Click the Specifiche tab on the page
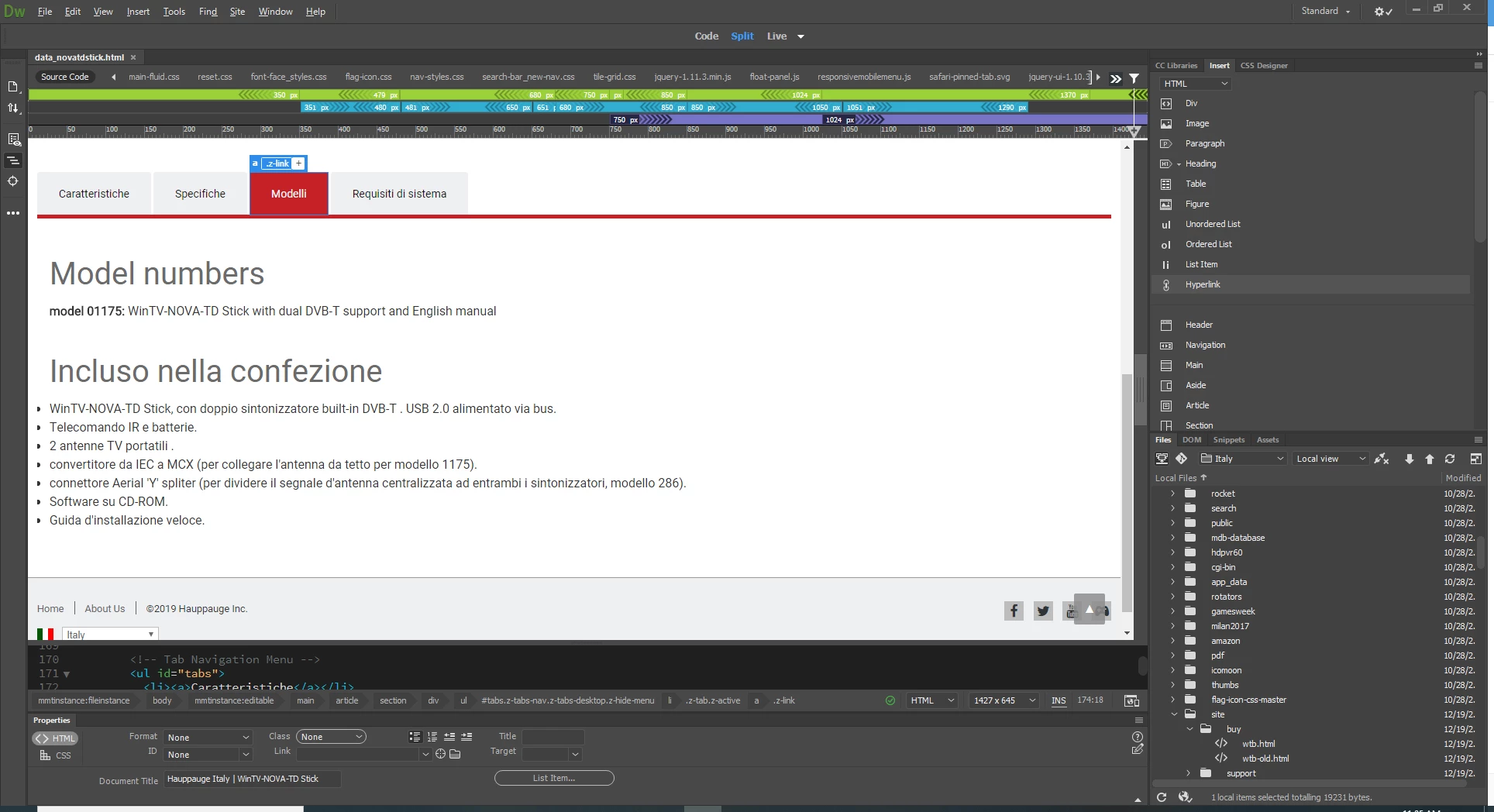 pos(200,194)
